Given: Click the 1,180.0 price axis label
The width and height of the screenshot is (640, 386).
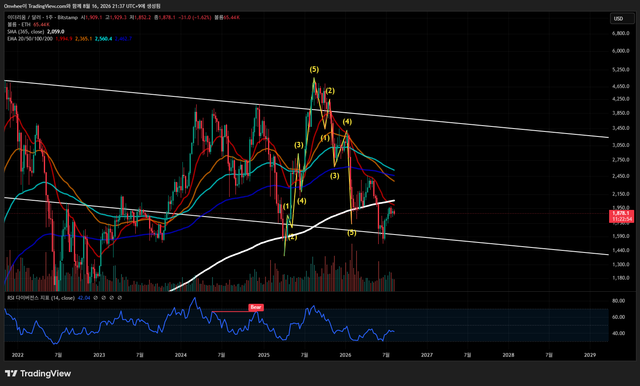Looking at the screenshot, I should tap(620, 278).
